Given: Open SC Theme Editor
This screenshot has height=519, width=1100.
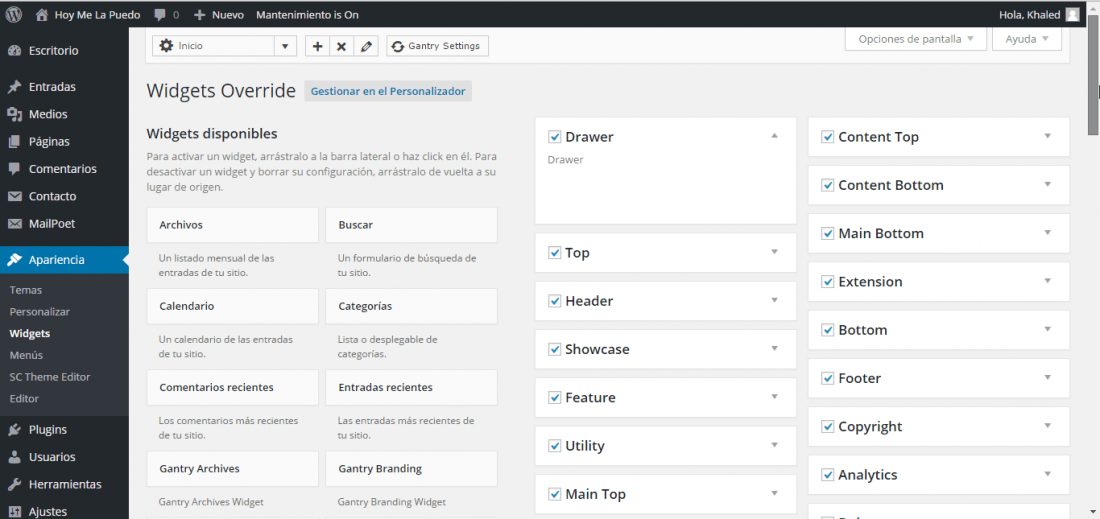Looking at the screenshot, I should [50, 377].
